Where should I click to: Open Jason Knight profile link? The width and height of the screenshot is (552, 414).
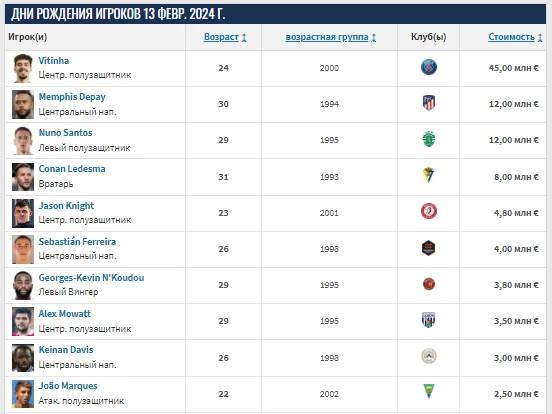pos(66,206)
